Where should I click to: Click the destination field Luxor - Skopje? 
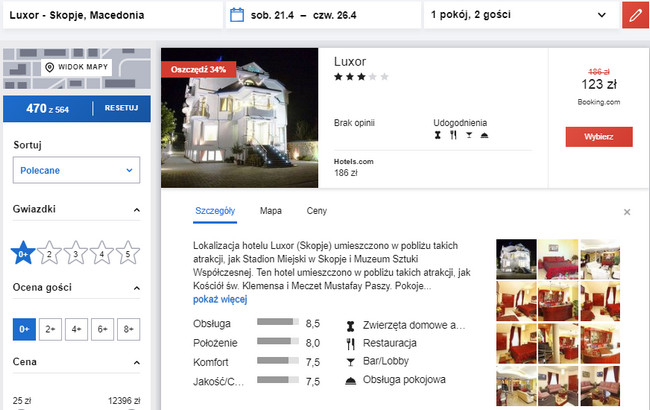(112, 15)
